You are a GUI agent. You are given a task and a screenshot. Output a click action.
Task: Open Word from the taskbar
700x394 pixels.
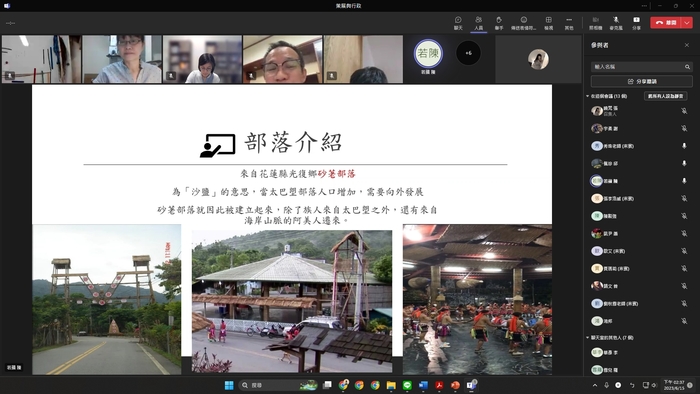(423, 385)
